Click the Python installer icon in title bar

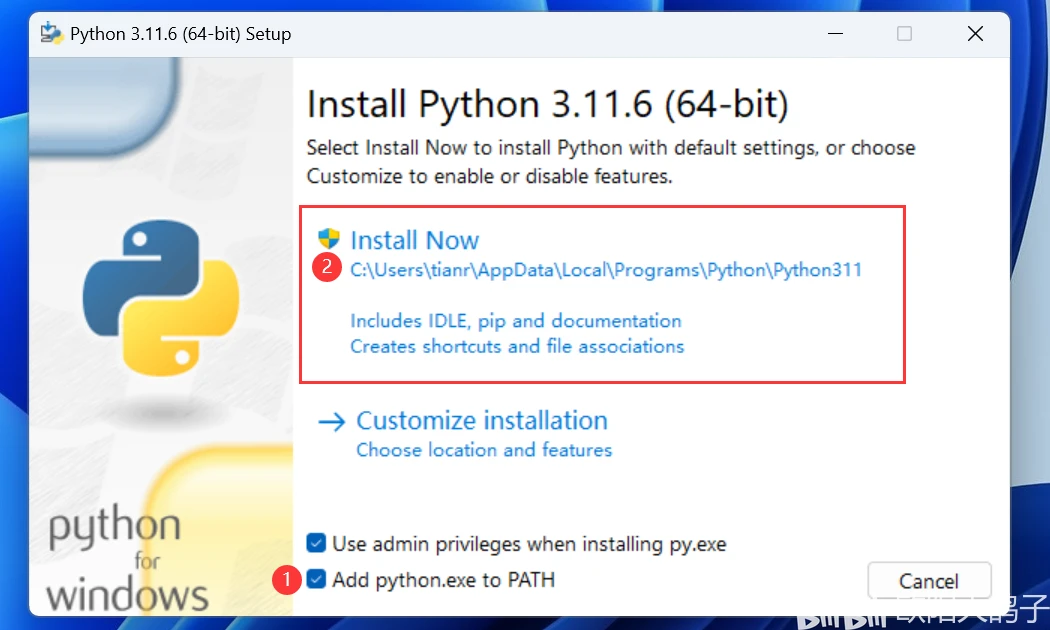(x=51, y=33)
